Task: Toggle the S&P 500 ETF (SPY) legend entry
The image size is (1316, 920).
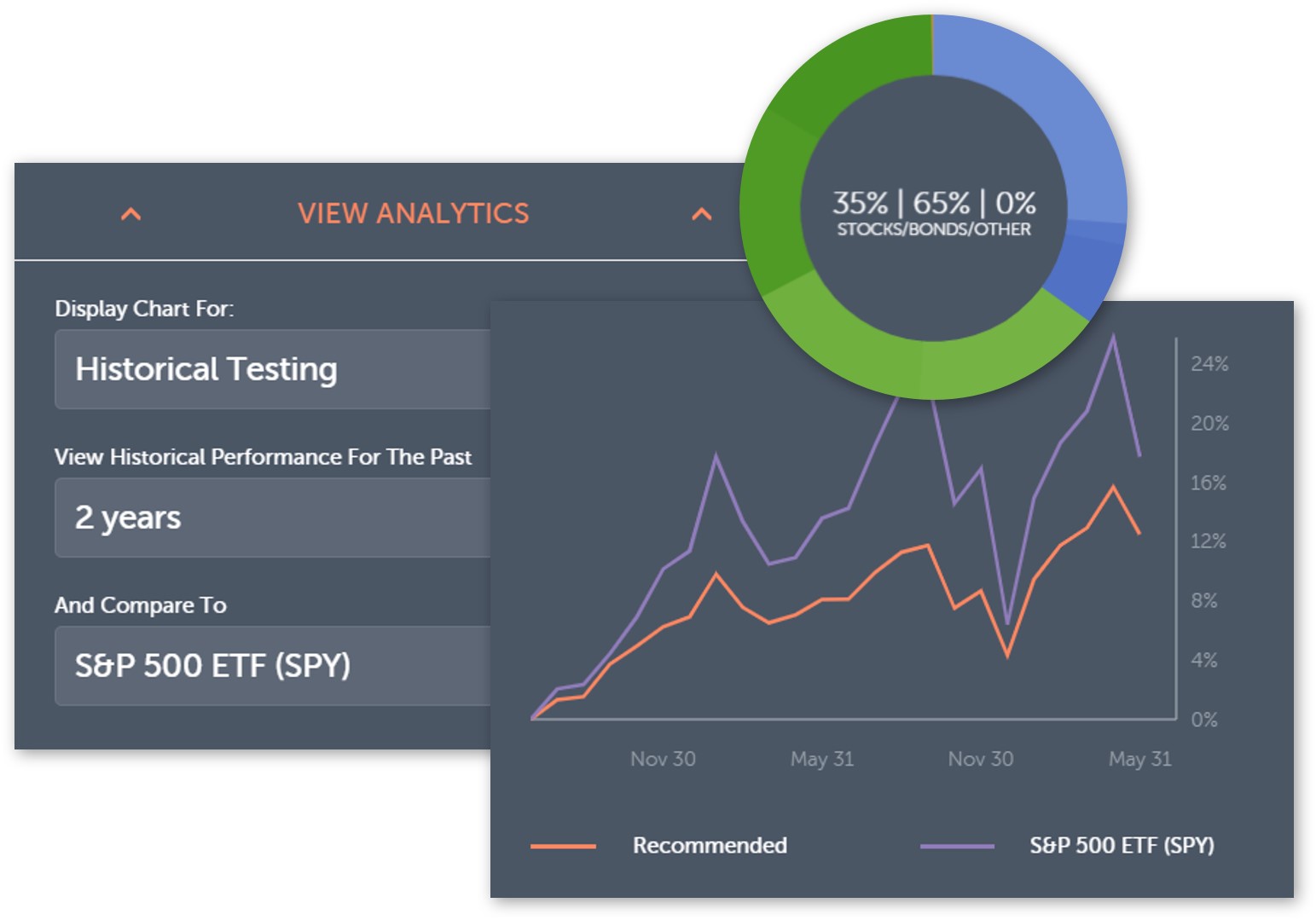Action: (1122, 845)
